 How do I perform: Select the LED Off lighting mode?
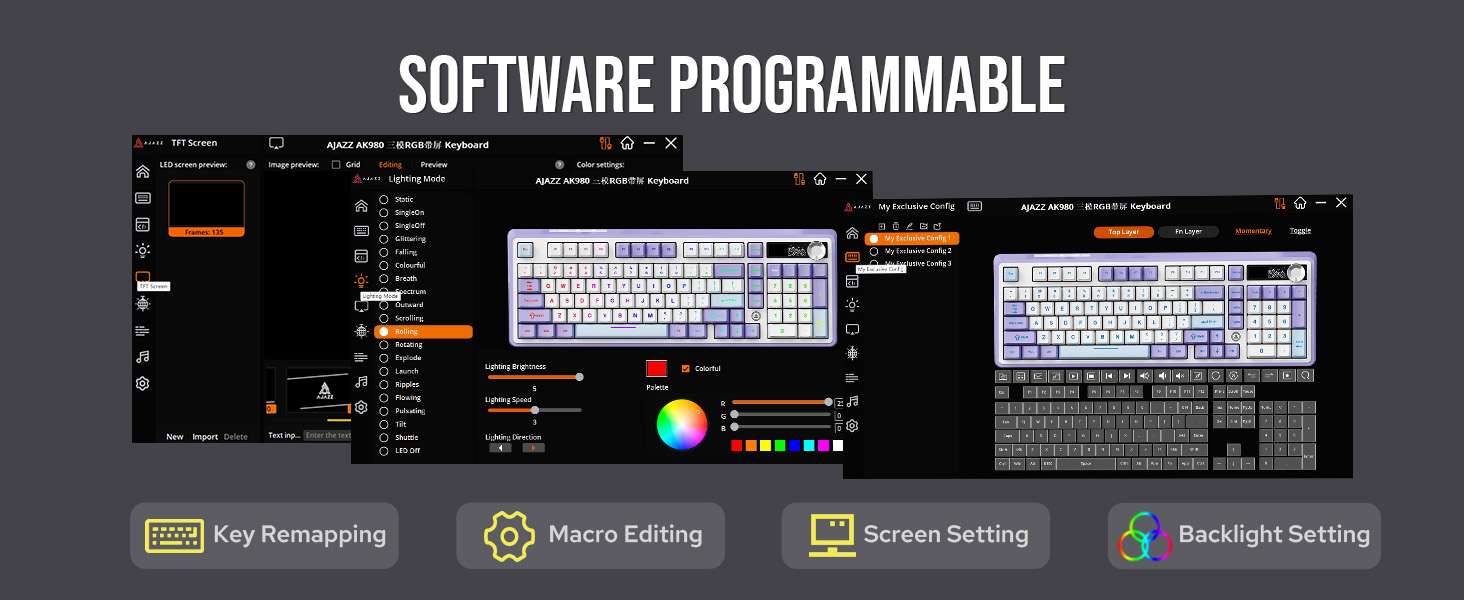(x=399, y=451)
